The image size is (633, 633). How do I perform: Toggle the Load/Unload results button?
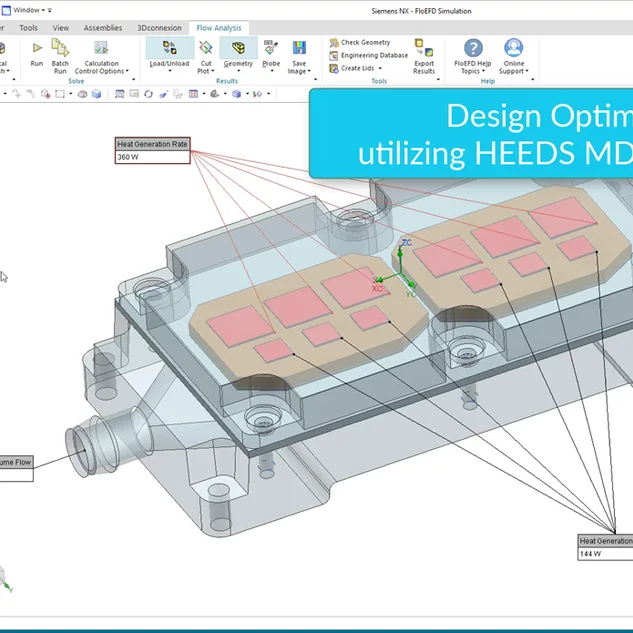coord(170,55)
